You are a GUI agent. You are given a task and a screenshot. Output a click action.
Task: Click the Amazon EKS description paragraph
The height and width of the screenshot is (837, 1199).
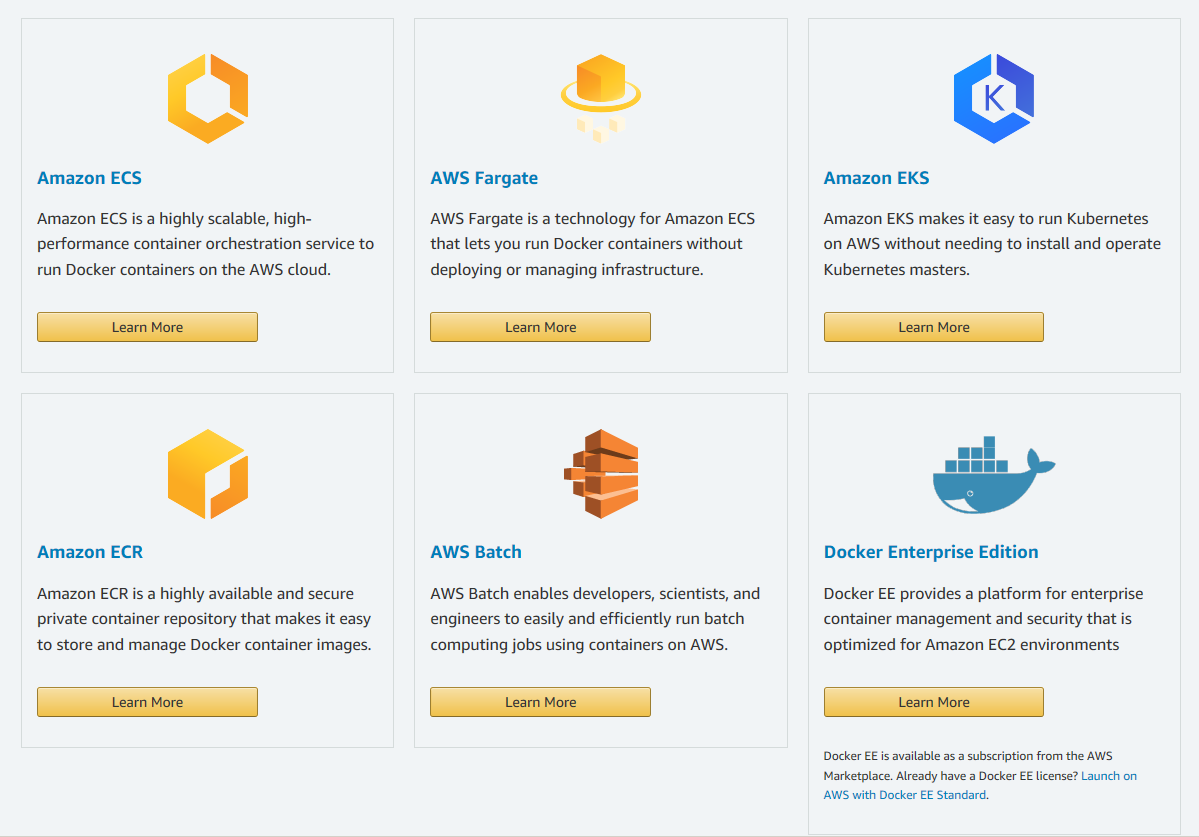coord(992,244)
